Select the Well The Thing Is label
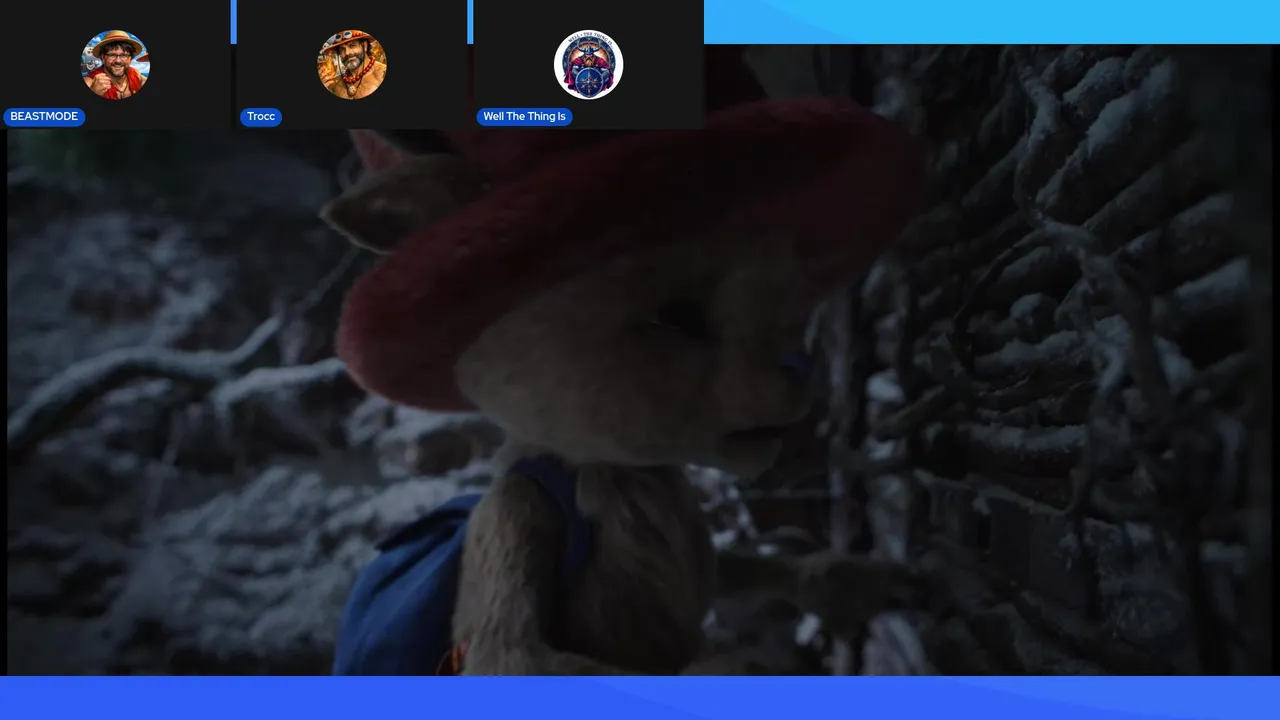1280x720 pixels. tap(524, 117)
